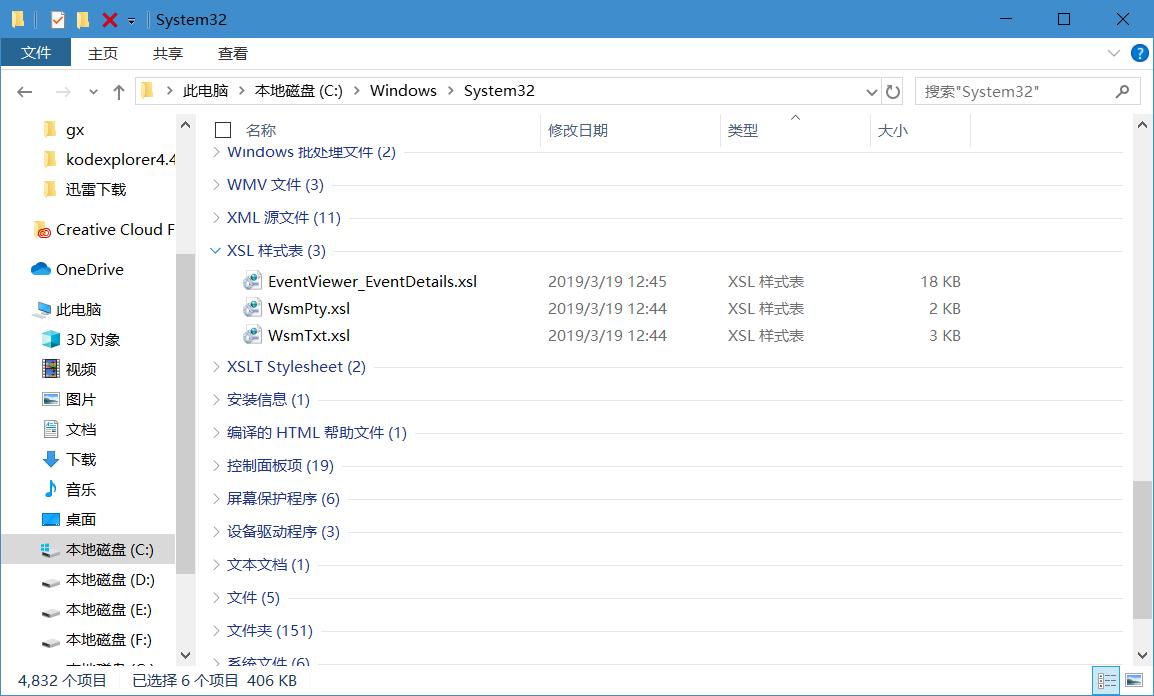Expand the 控制面板项 group
The height and width of the screenshot is (696, 1154).
point(216,465)
